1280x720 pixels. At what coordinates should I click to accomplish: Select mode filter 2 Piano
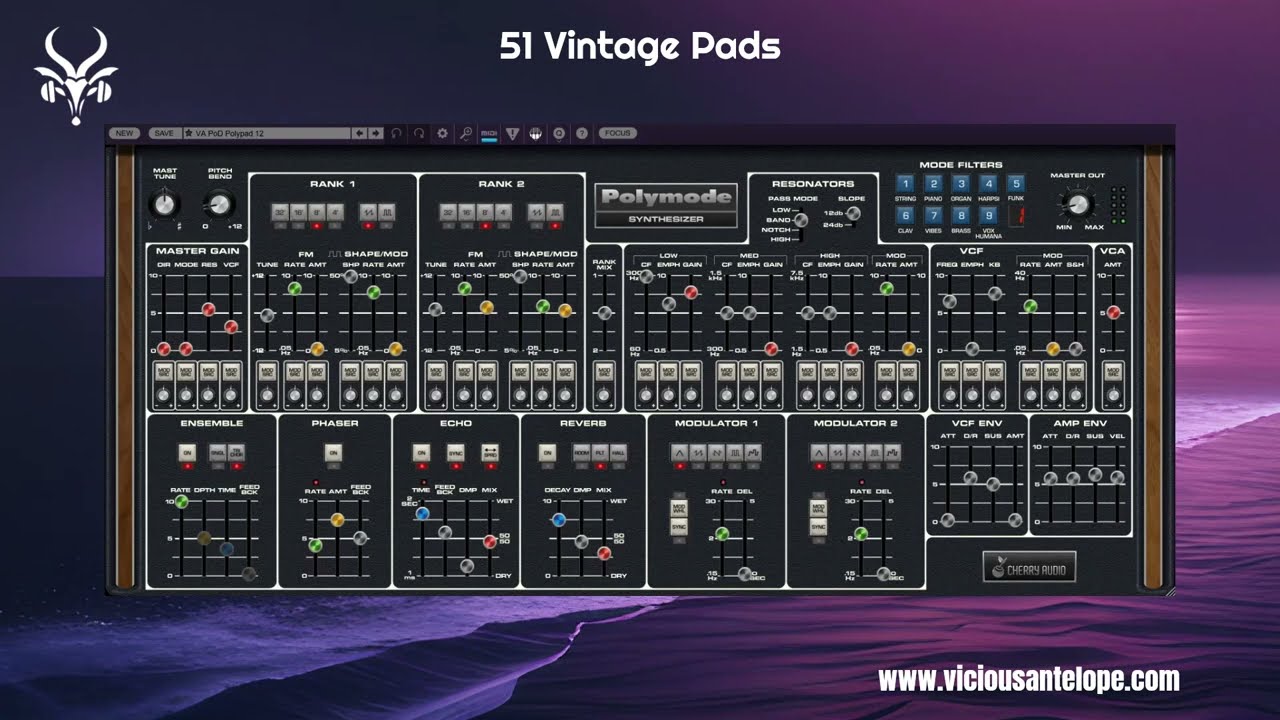coord(933,183)
